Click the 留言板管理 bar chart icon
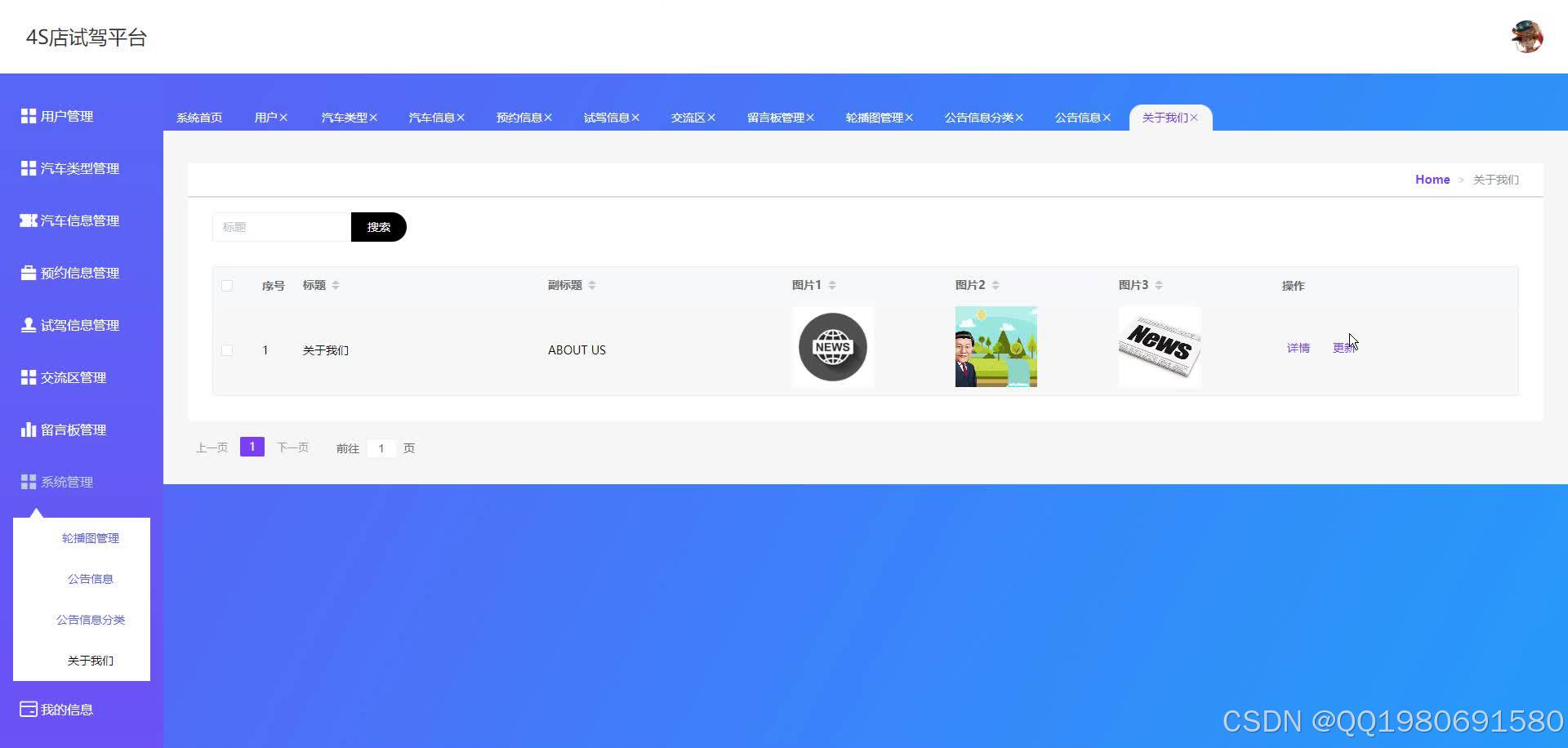The image size is (1568, 748). (29, 430)
